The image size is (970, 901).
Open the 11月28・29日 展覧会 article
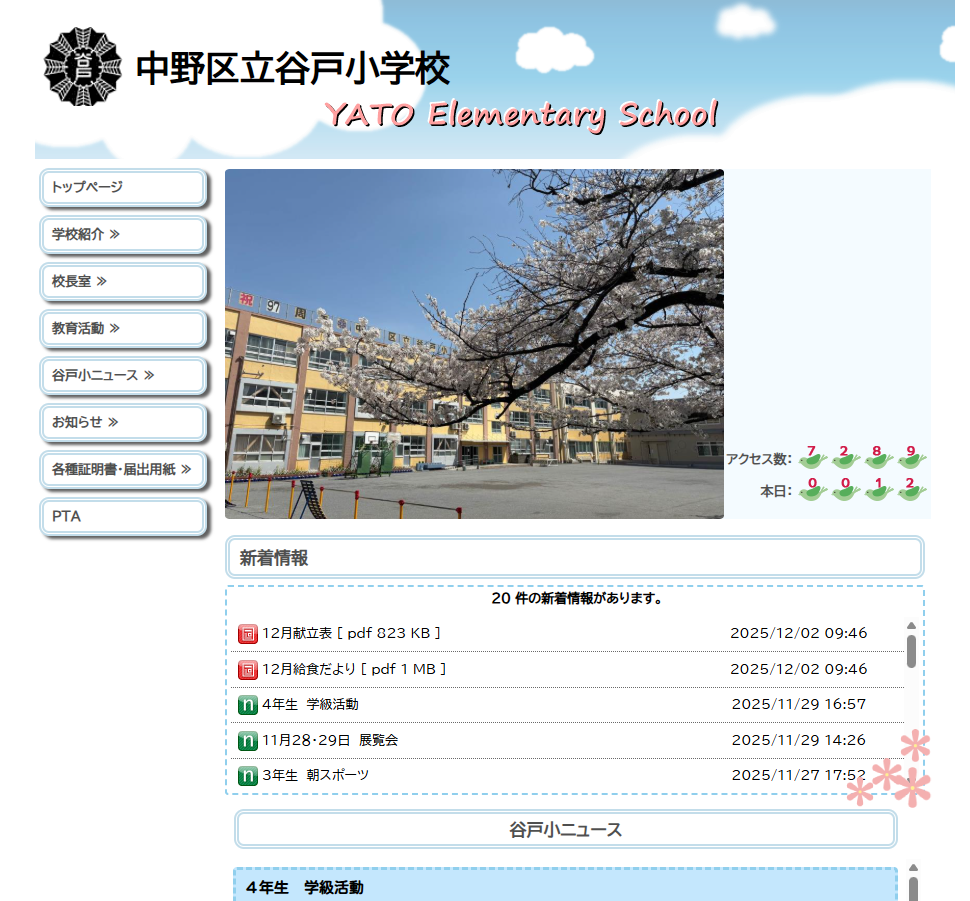[330, 741]
